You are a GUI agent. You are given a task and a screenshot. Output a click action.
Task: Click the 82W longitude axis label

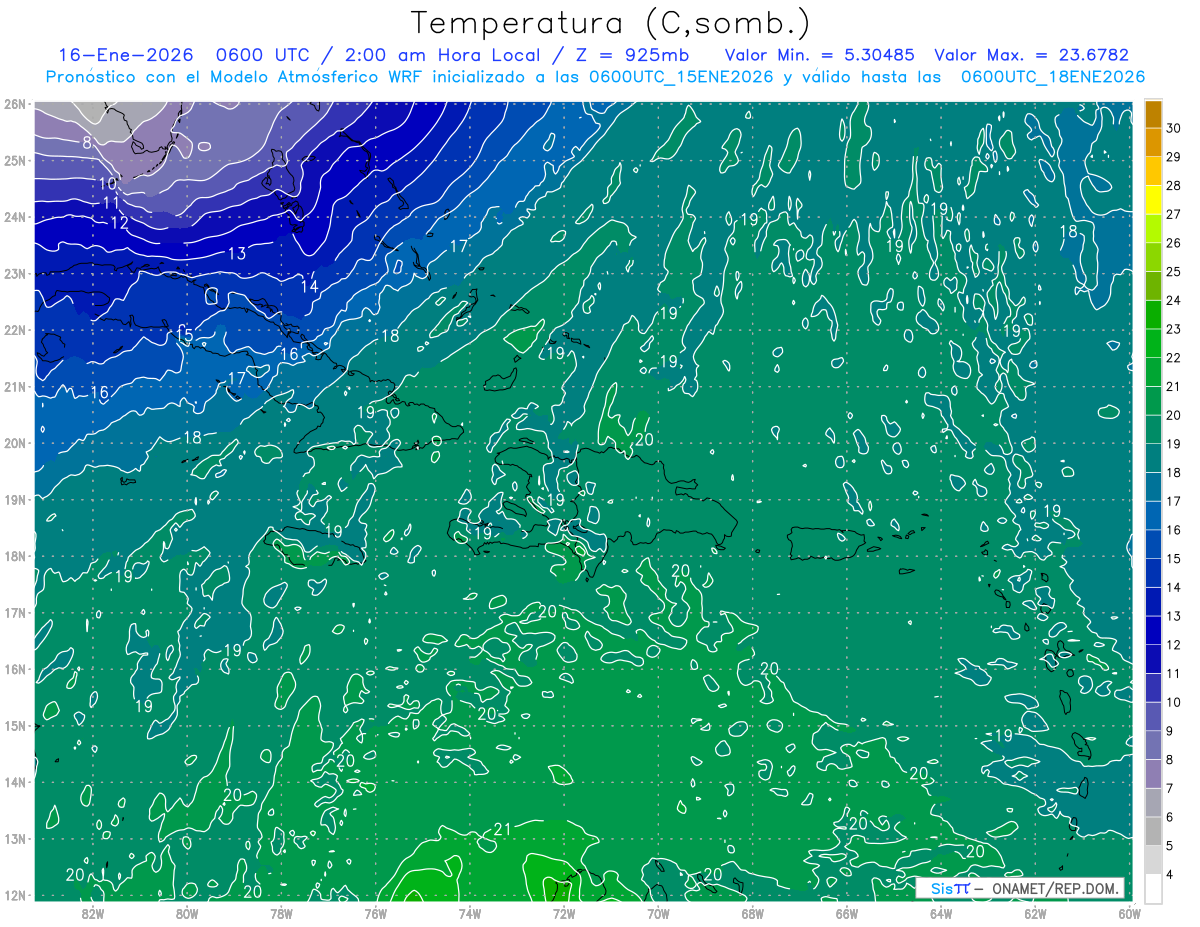click(x=92, y=913)
